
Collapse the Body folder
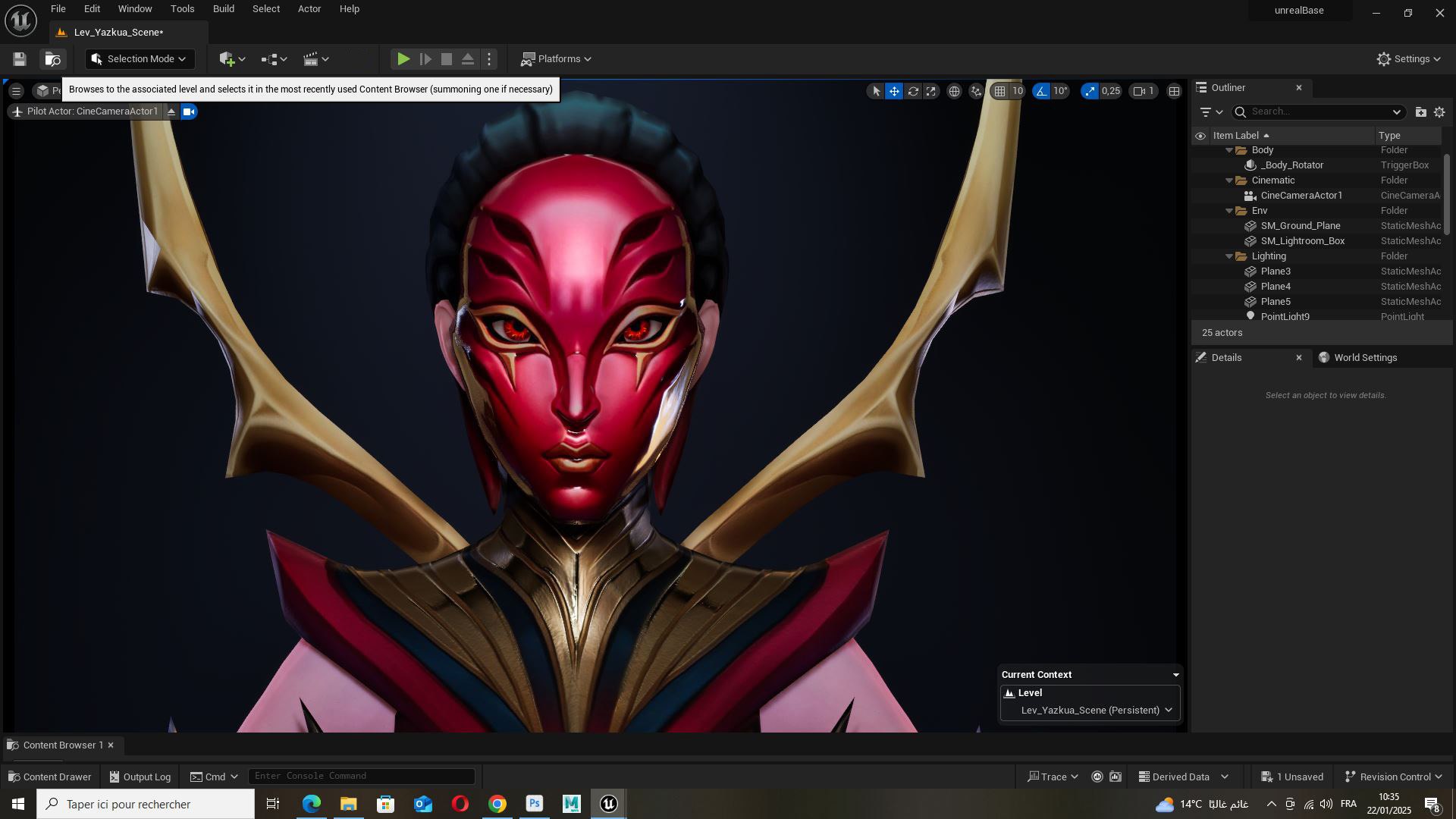tap(1229, 150)
